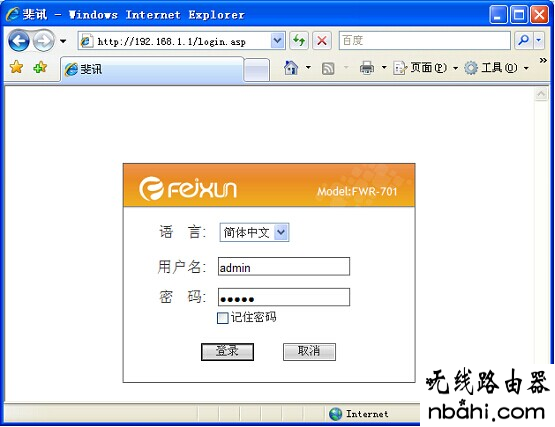Click the 用户名 field containing admin
Image resolution: width=555 pixels, height=427 pixels.
click(x=284, y=267)
